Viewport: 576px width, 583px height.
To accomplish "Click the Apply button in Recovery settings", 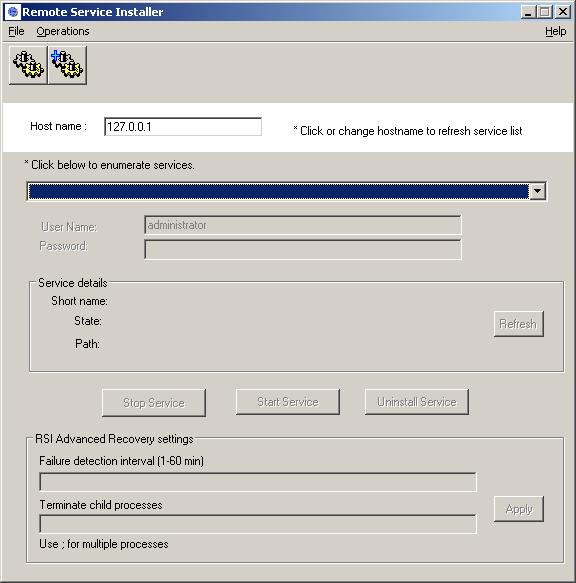I will [x=518, y=509].
